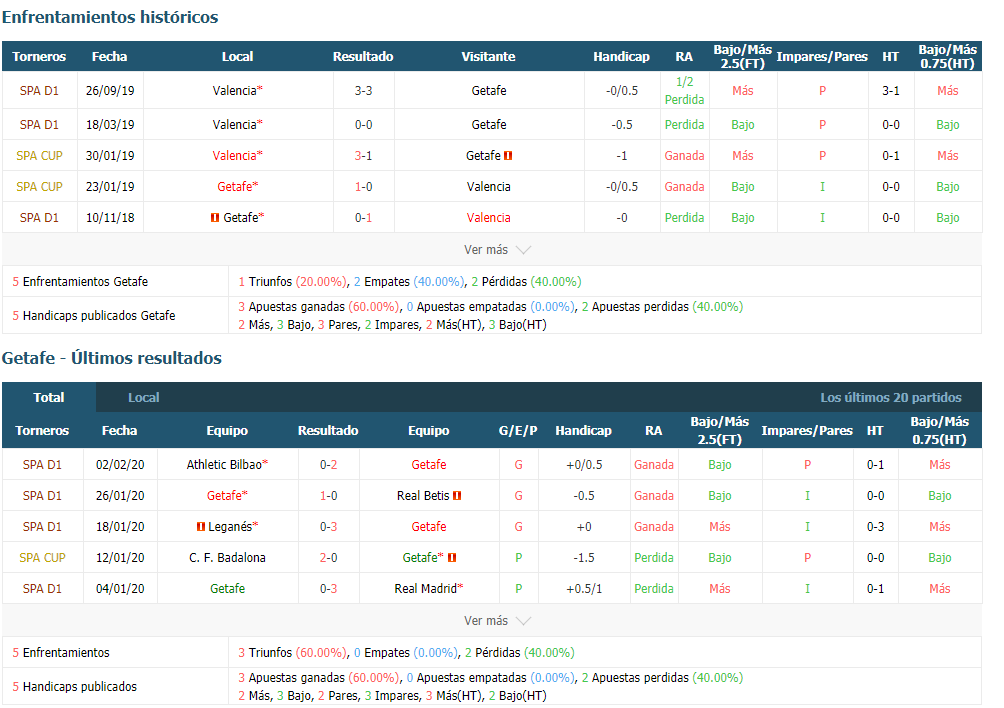Click G/E/P column header

(518, 430)
